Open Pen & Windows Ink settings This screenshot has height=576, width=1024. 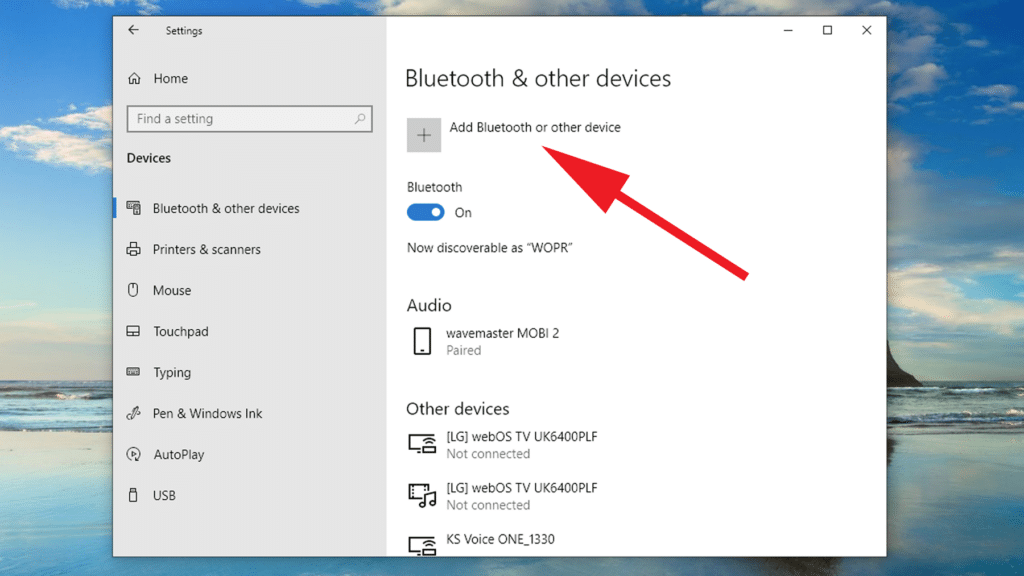[207, 413]
